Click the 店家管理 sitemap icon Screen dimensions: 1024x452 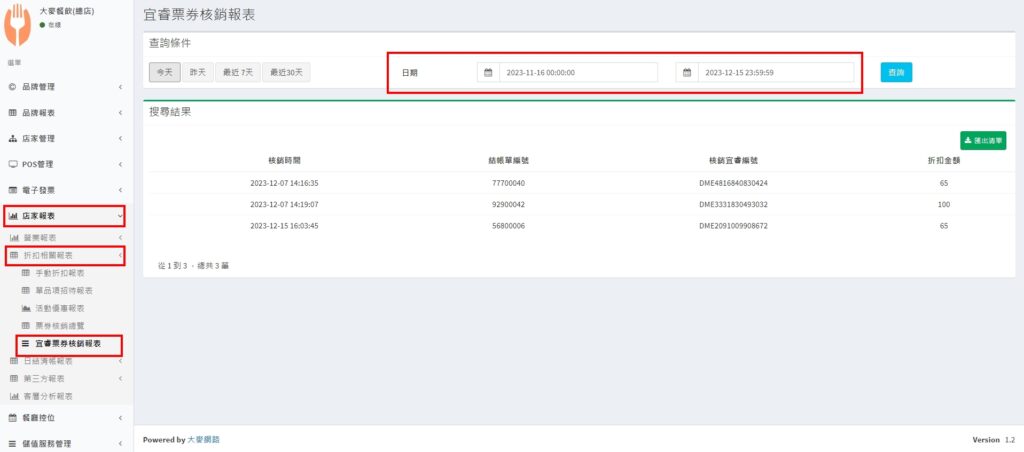(x=13, y=138)
